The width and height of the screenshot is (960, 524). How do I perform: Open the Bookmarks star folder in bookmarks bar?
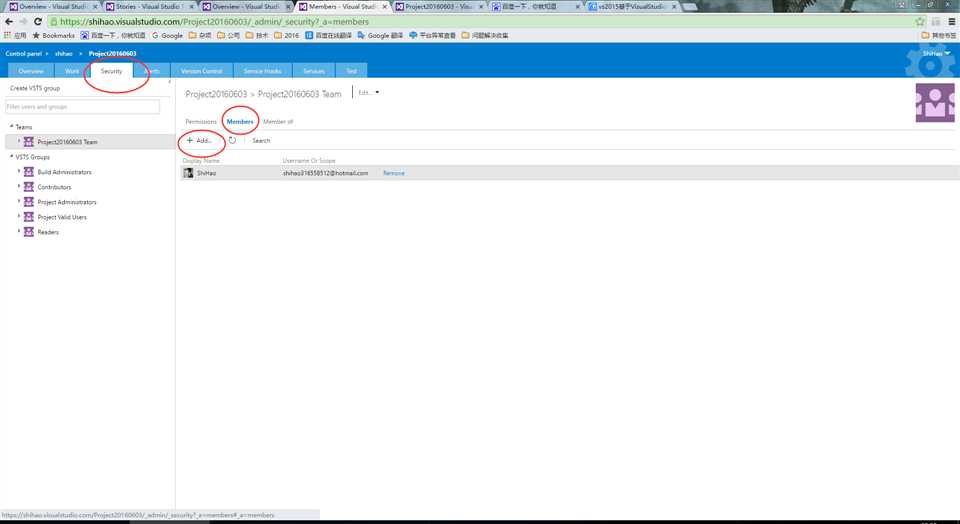[53, 36]
